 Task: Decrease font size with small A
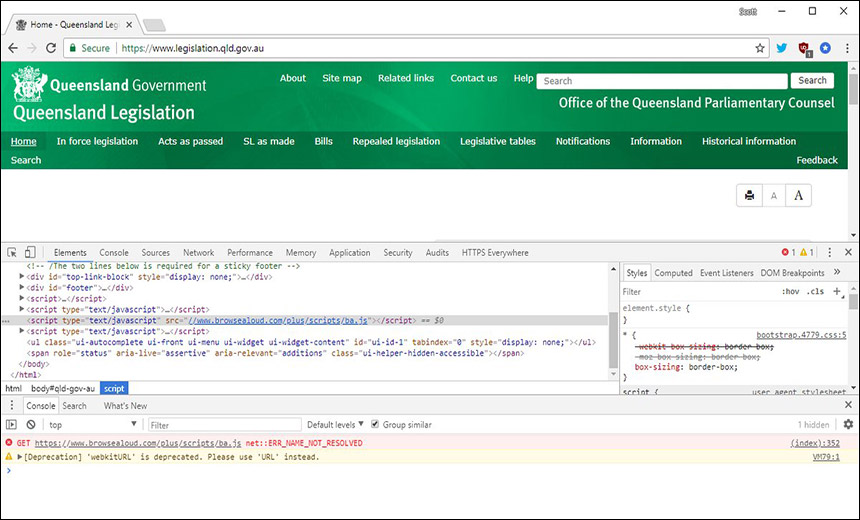click(774, 195)
